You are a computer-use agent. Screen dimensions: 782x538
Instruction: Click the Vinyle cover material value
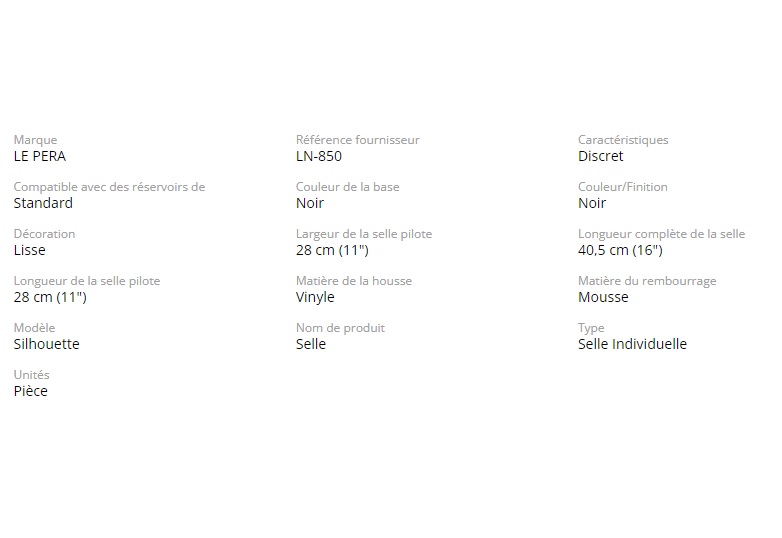point(315,297)
